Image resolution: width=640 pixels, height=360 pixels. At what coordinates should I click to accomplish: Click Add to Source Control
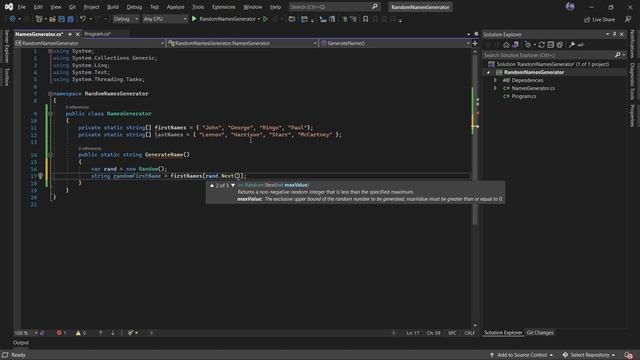coord(522,355)
